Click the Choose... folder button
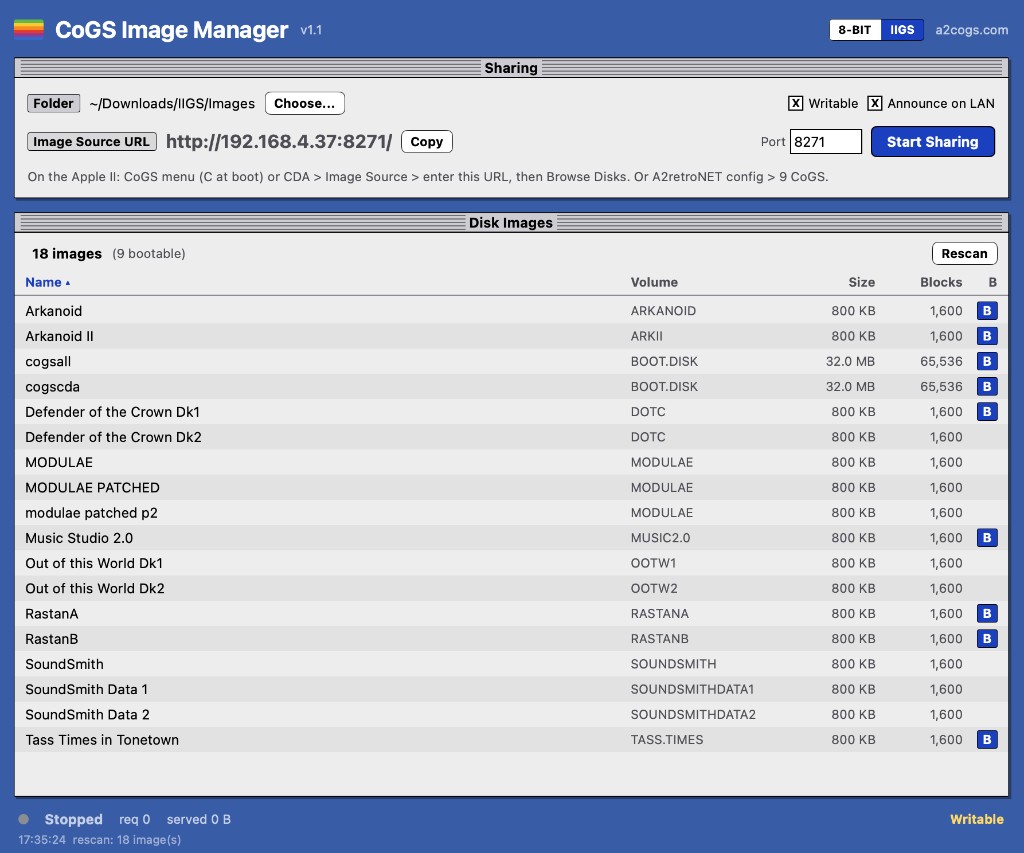The width and height of the screenshot is (1024, 853). tap(304, 103)
